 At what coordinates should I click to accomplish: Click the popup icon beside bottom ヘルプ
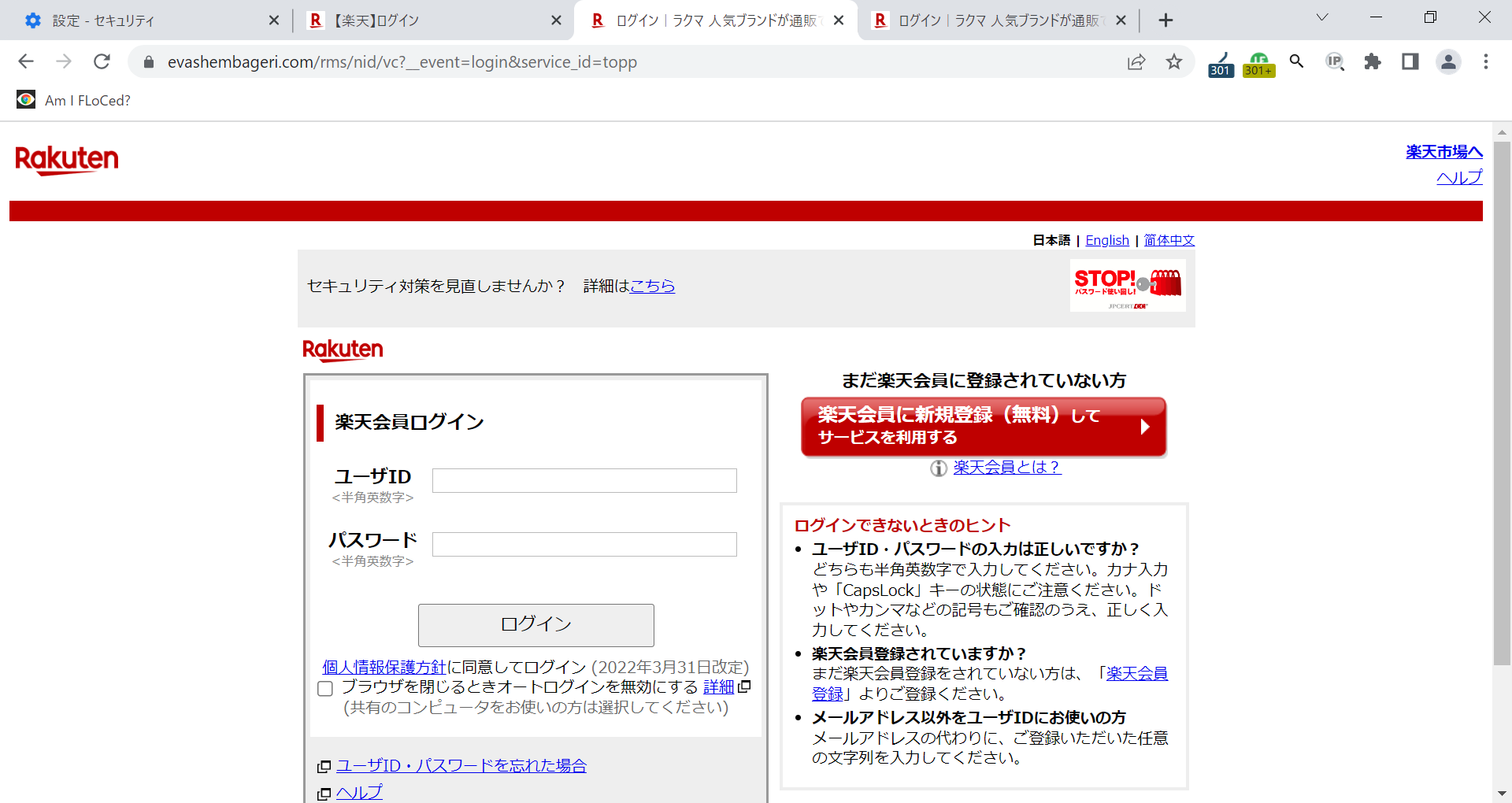point(324,794)
